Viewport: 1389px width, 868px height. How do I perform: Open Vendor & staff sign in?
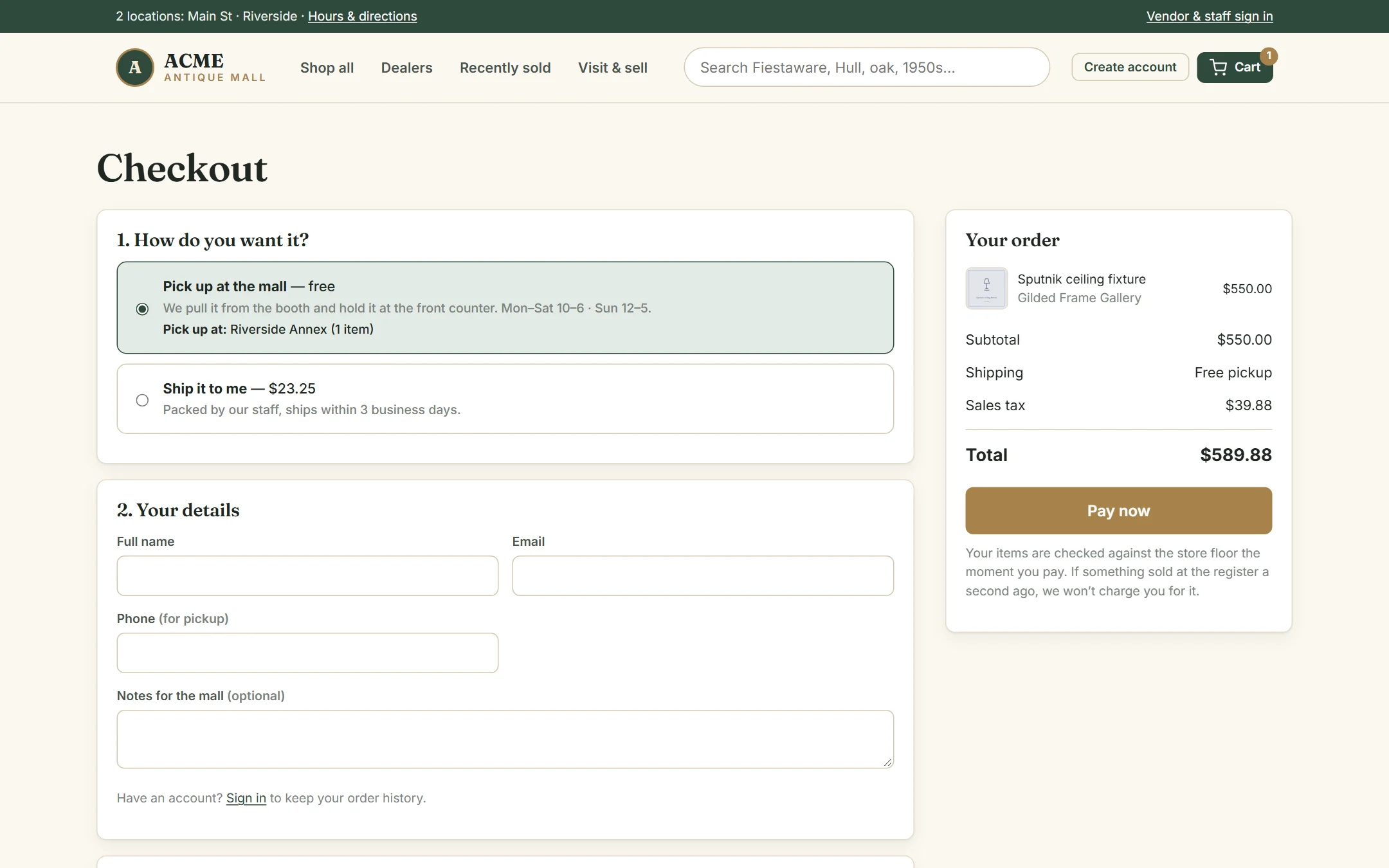tap(1209, 16)
